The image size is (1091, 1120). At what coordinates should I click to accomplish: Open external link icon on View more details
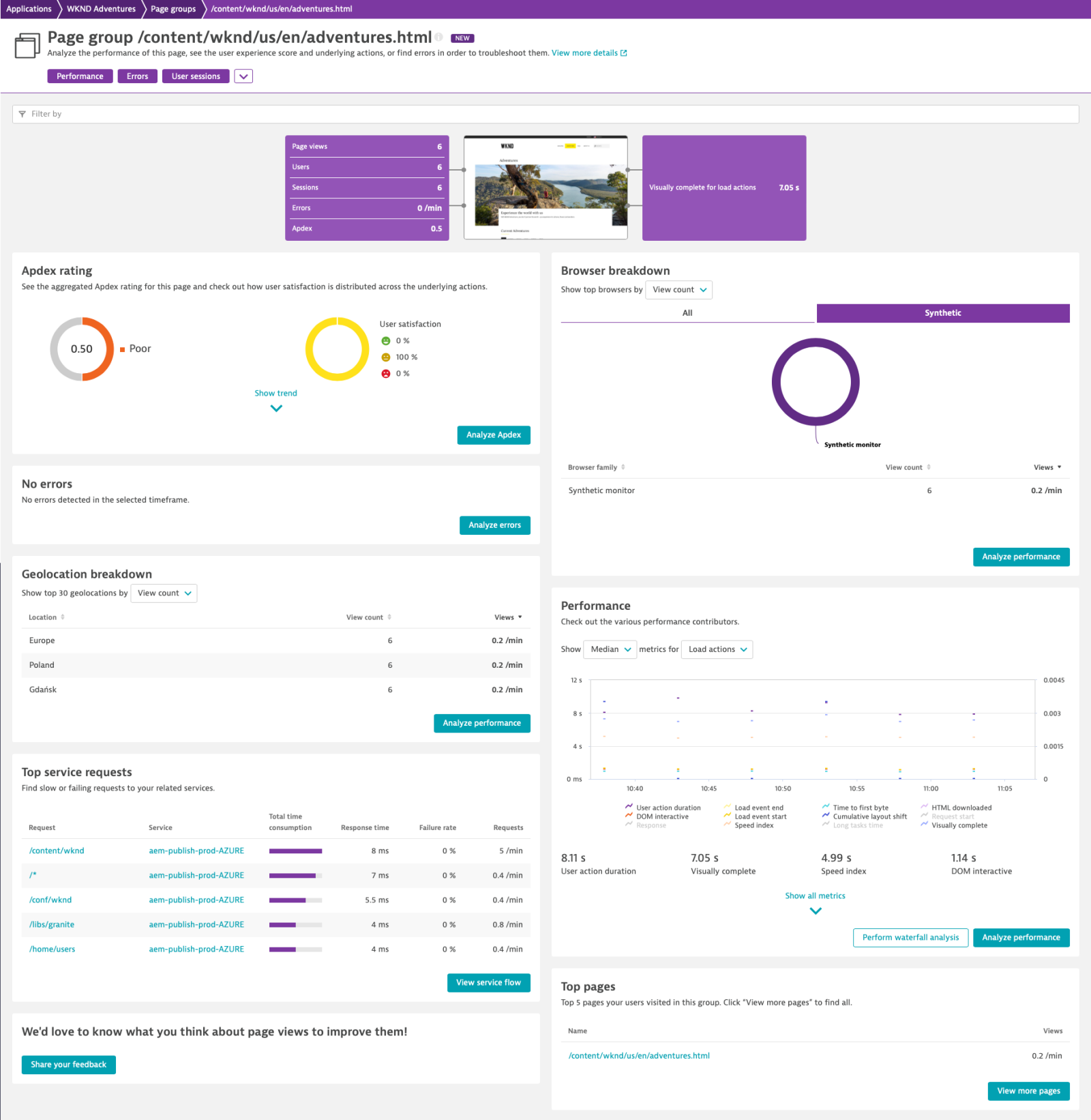pos(623,53)
